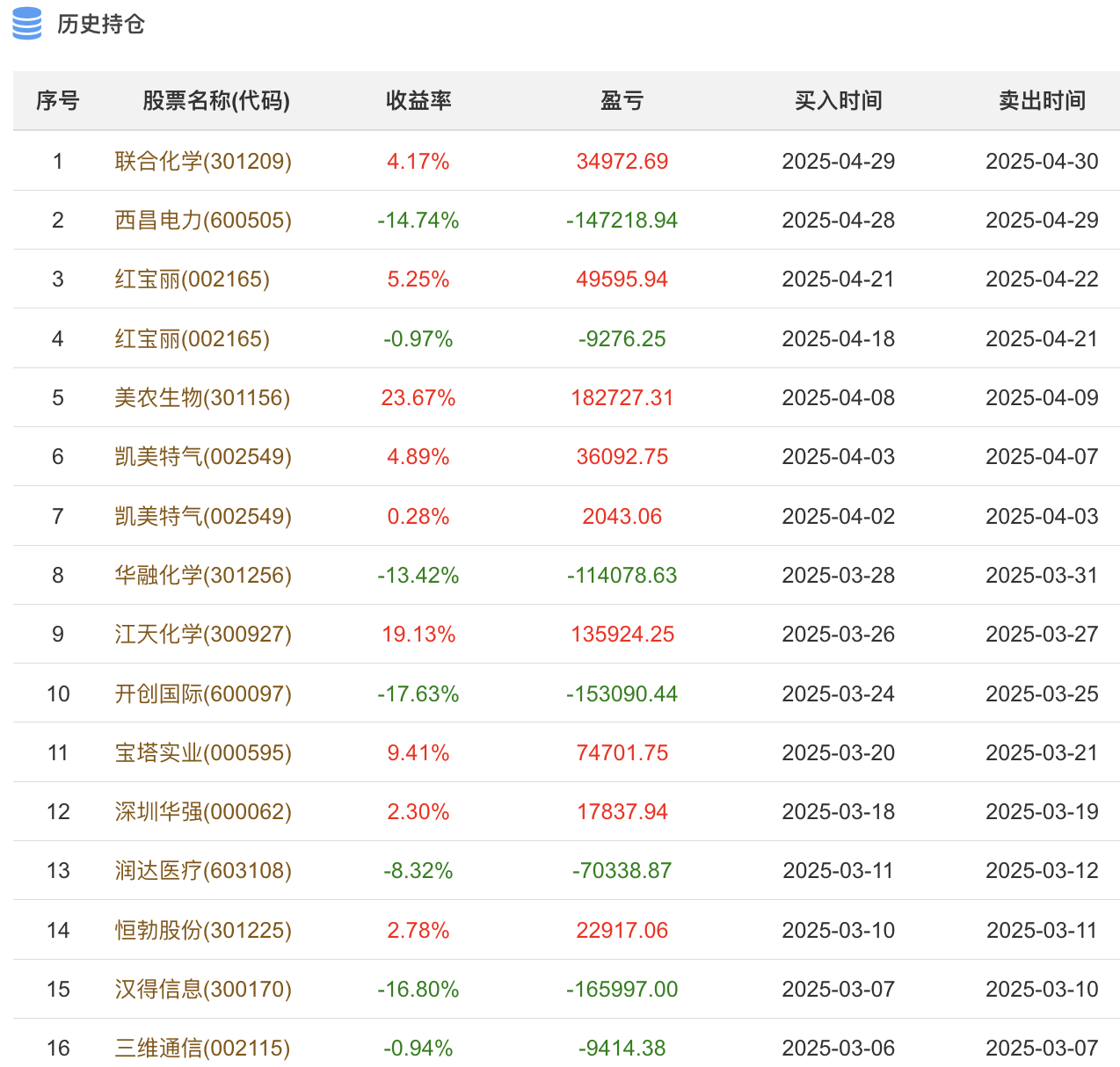Open 凯美特气(002549) in the 0.28% row

pos(203,517)
